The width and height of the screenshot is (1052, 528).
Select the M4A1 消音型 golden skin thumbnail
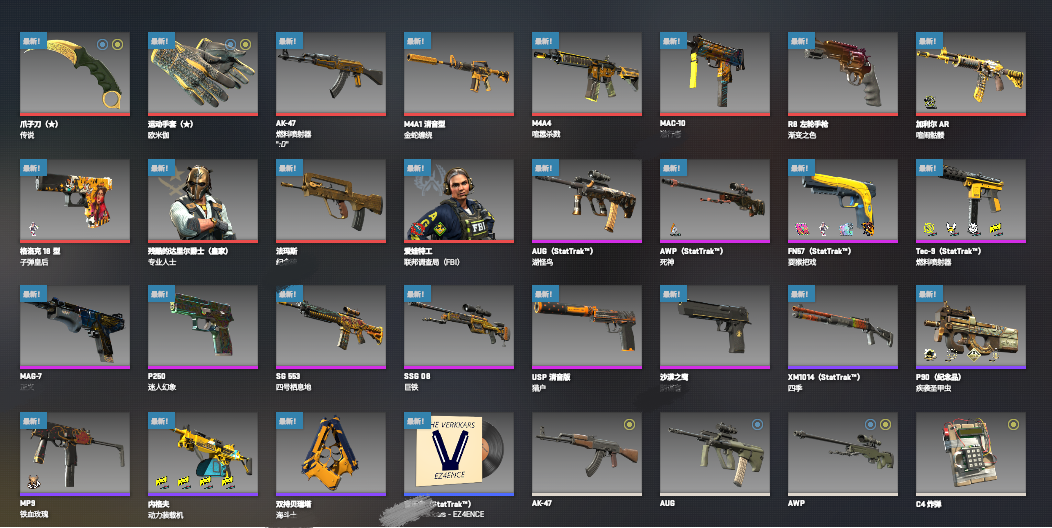[x=459, y=73]
